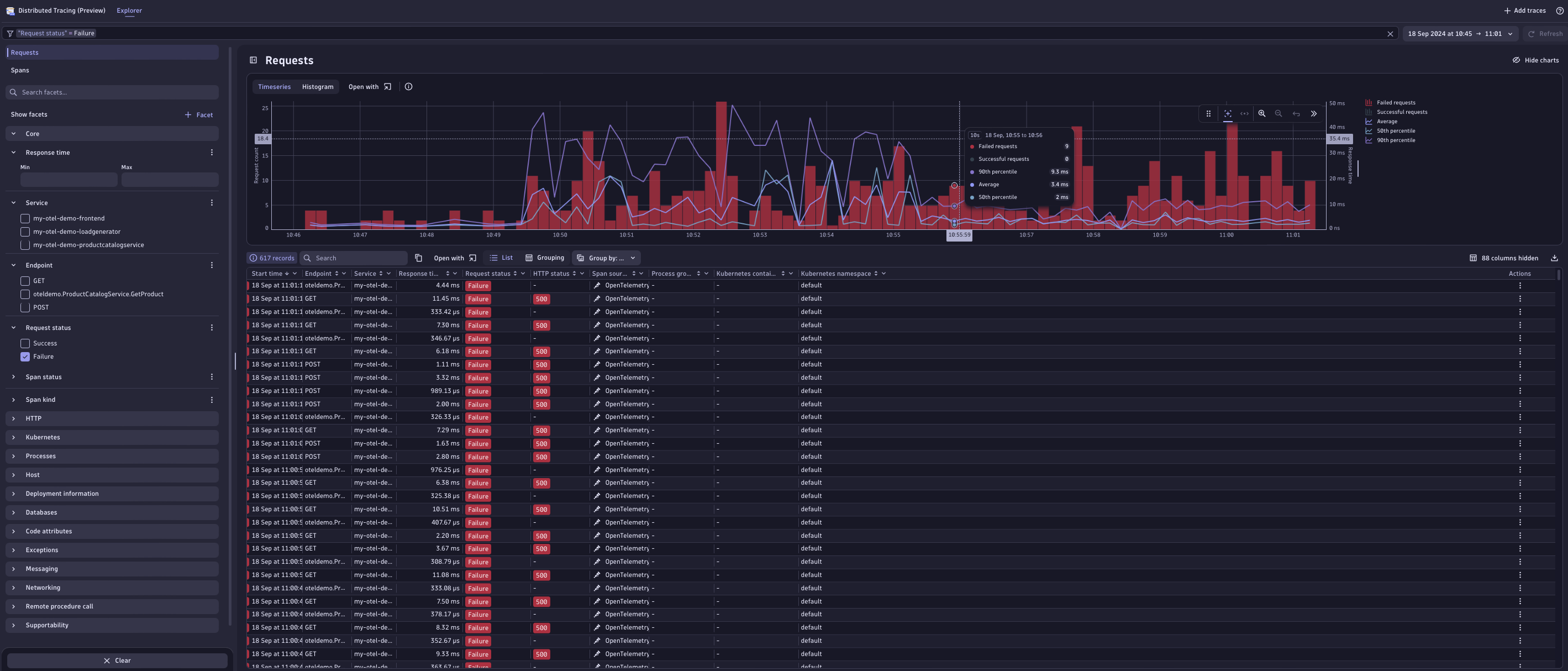This screenshot has height=671, width=1568.
Task: Expand the chart toolbar with the double-chevron icon
Action: [x=1314, y=113]
